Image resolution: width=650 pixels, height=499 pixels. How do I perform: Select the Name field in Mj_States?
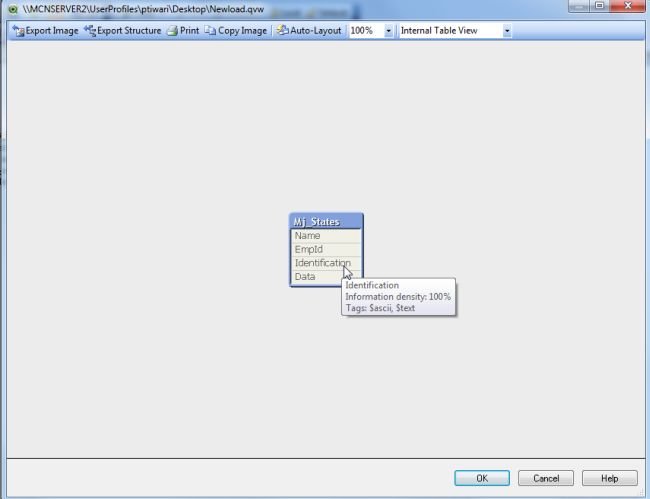click(x=326, y=236)
